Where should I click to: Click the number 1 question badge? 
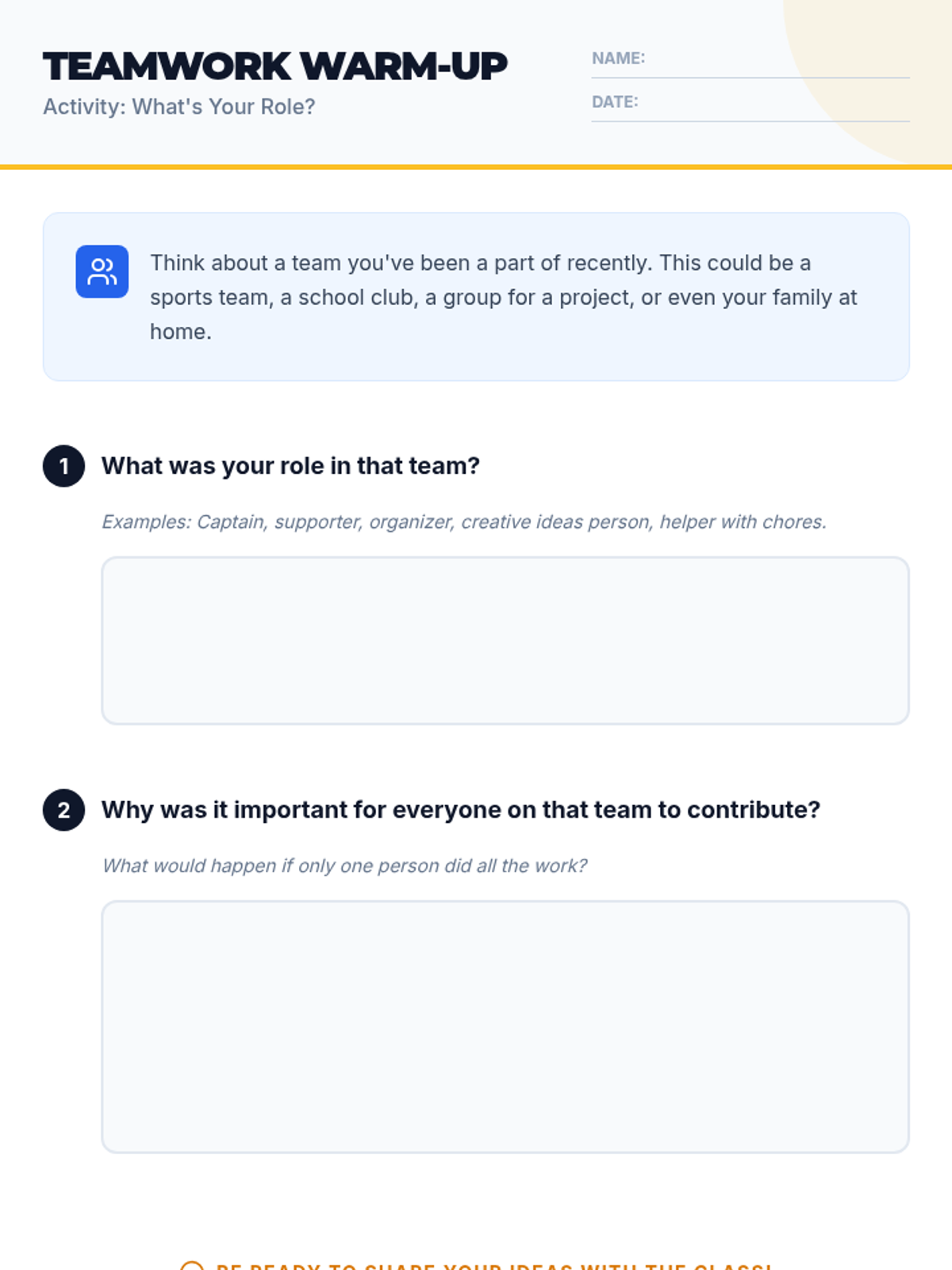tap(63, 466)
